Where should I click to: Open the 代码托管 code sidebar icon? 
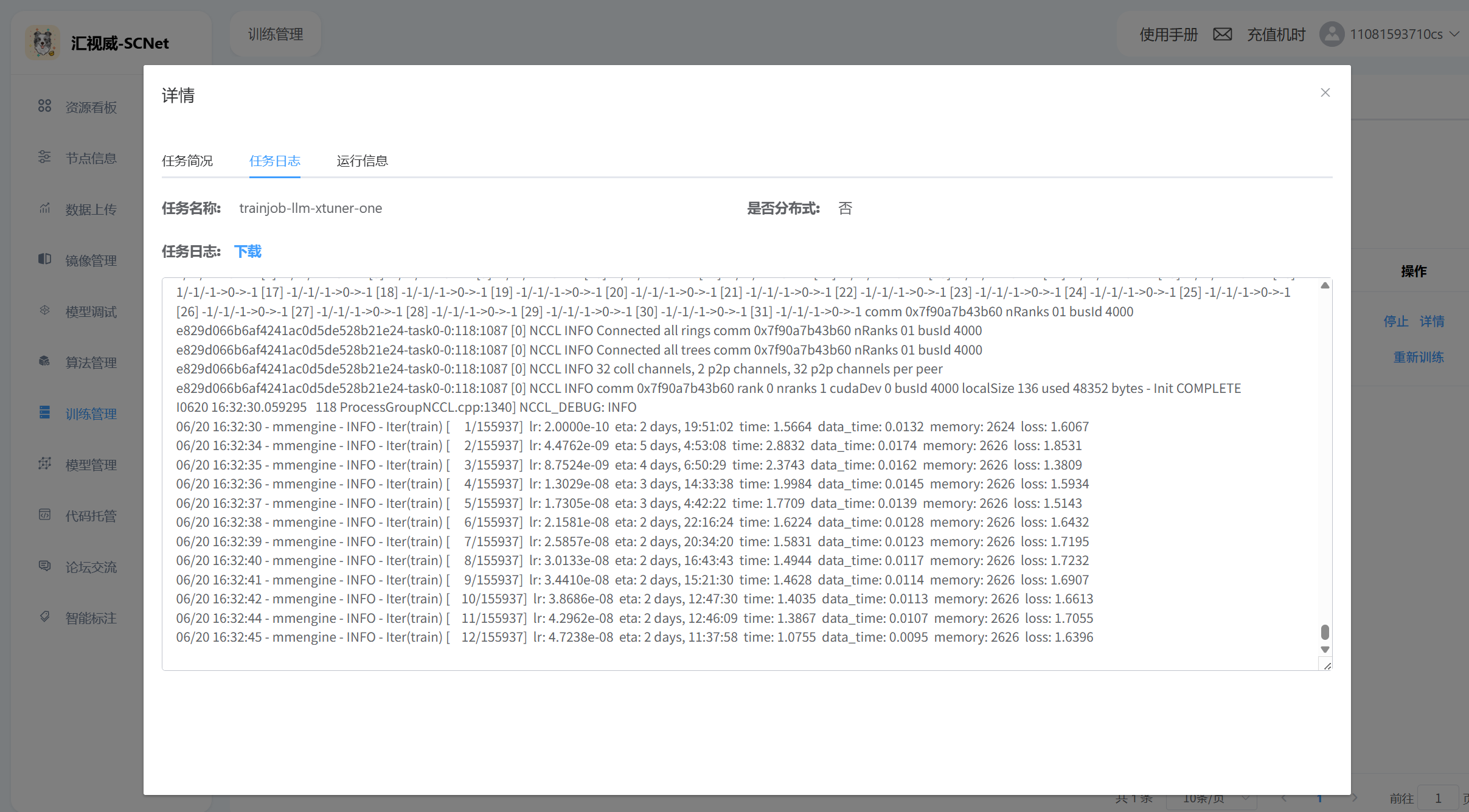44,515
